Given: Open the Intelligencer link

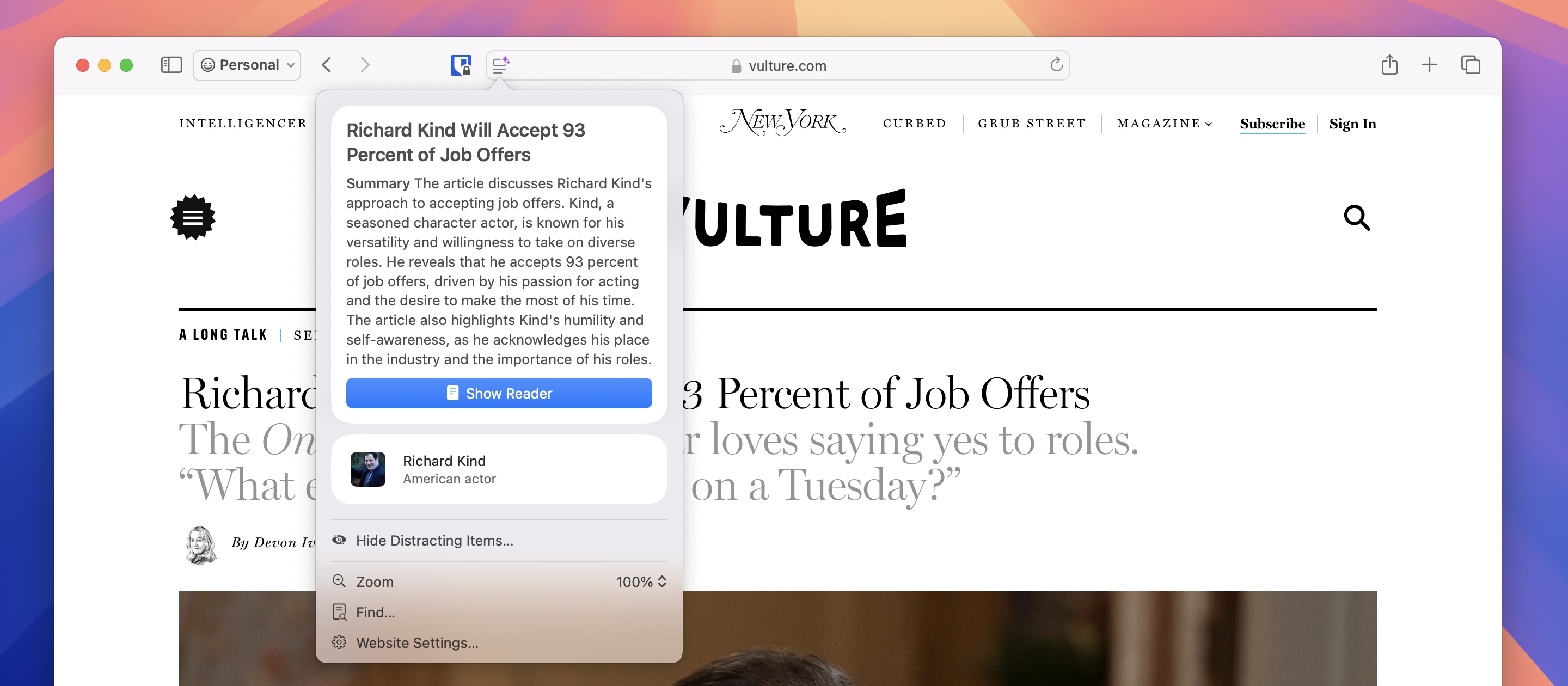Looking at the screenshot, I should point(243,124).
